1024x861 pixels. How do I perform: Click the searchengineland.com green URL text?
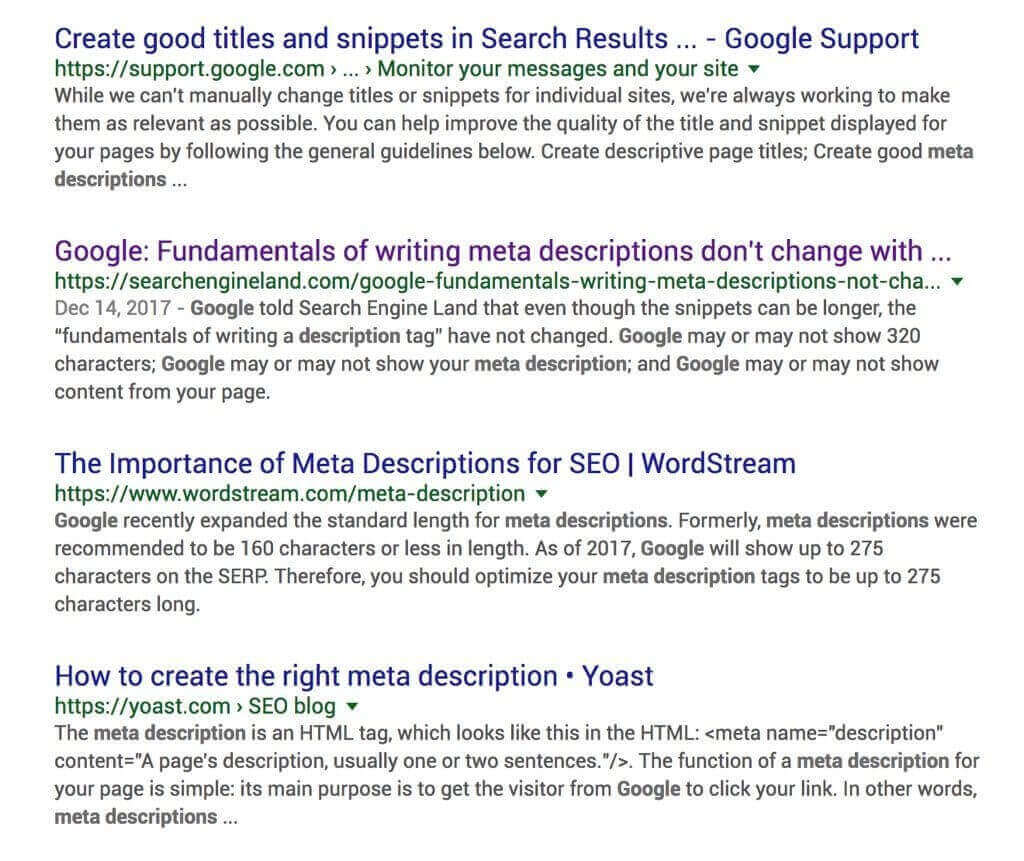[498, 281]
